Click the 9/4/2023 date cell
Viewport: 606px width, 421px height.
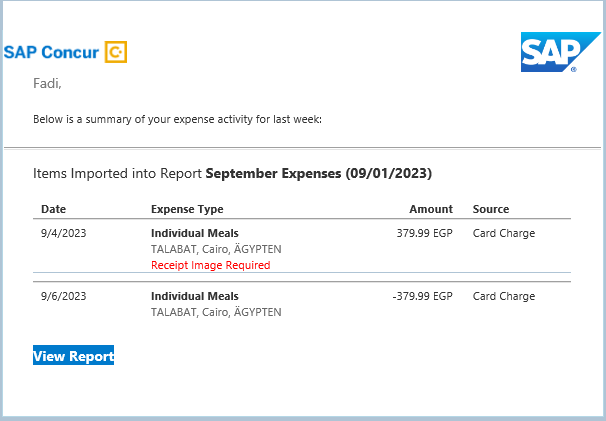(63, 233)
